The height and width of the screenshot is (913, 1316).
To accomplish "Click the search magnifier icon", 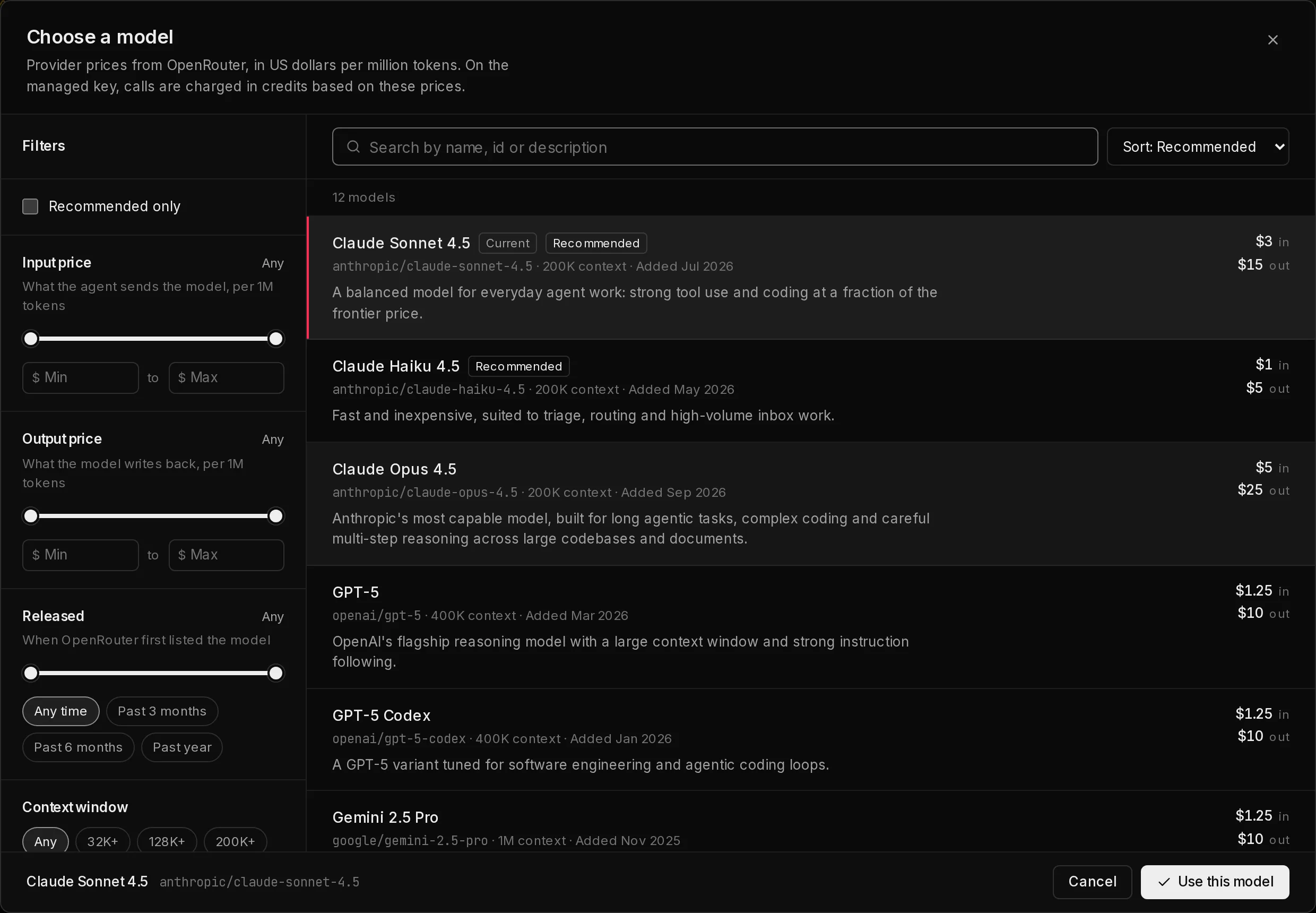I will point(353,147).
